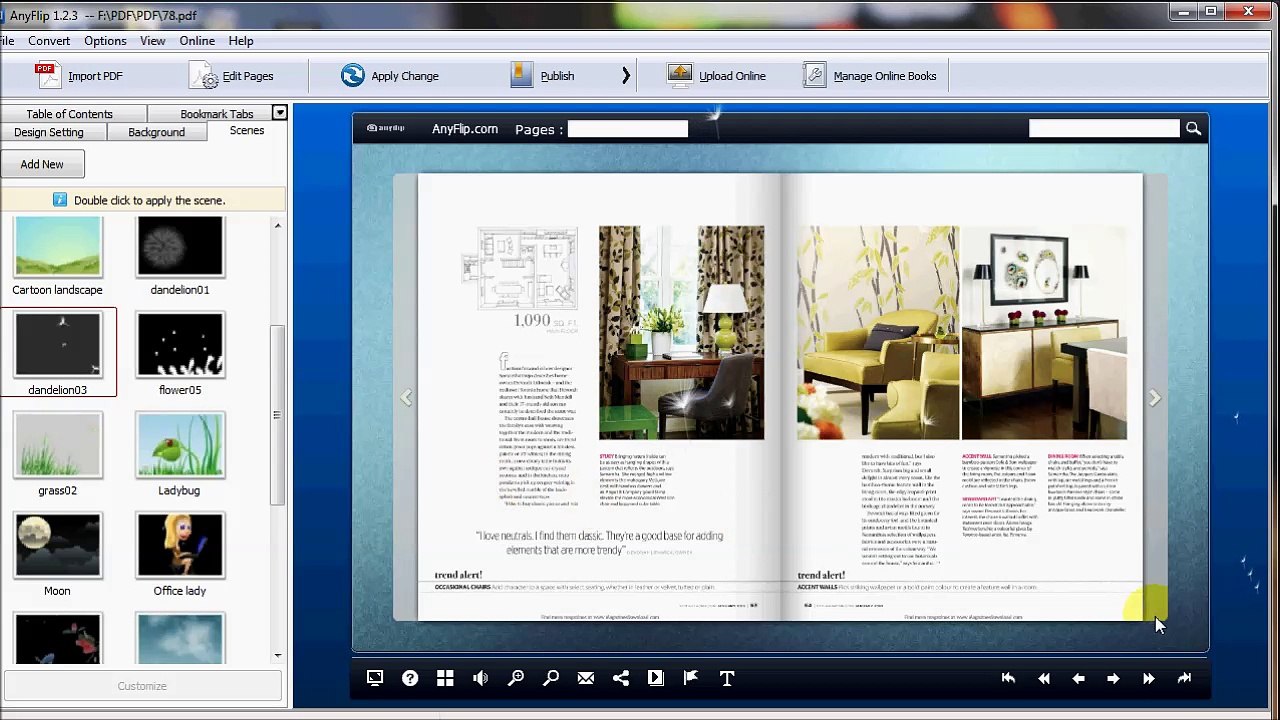This screenshot has width=1280, height=720.
Task: Click the zoom in magnifier icon
Action: click(516, 678)
